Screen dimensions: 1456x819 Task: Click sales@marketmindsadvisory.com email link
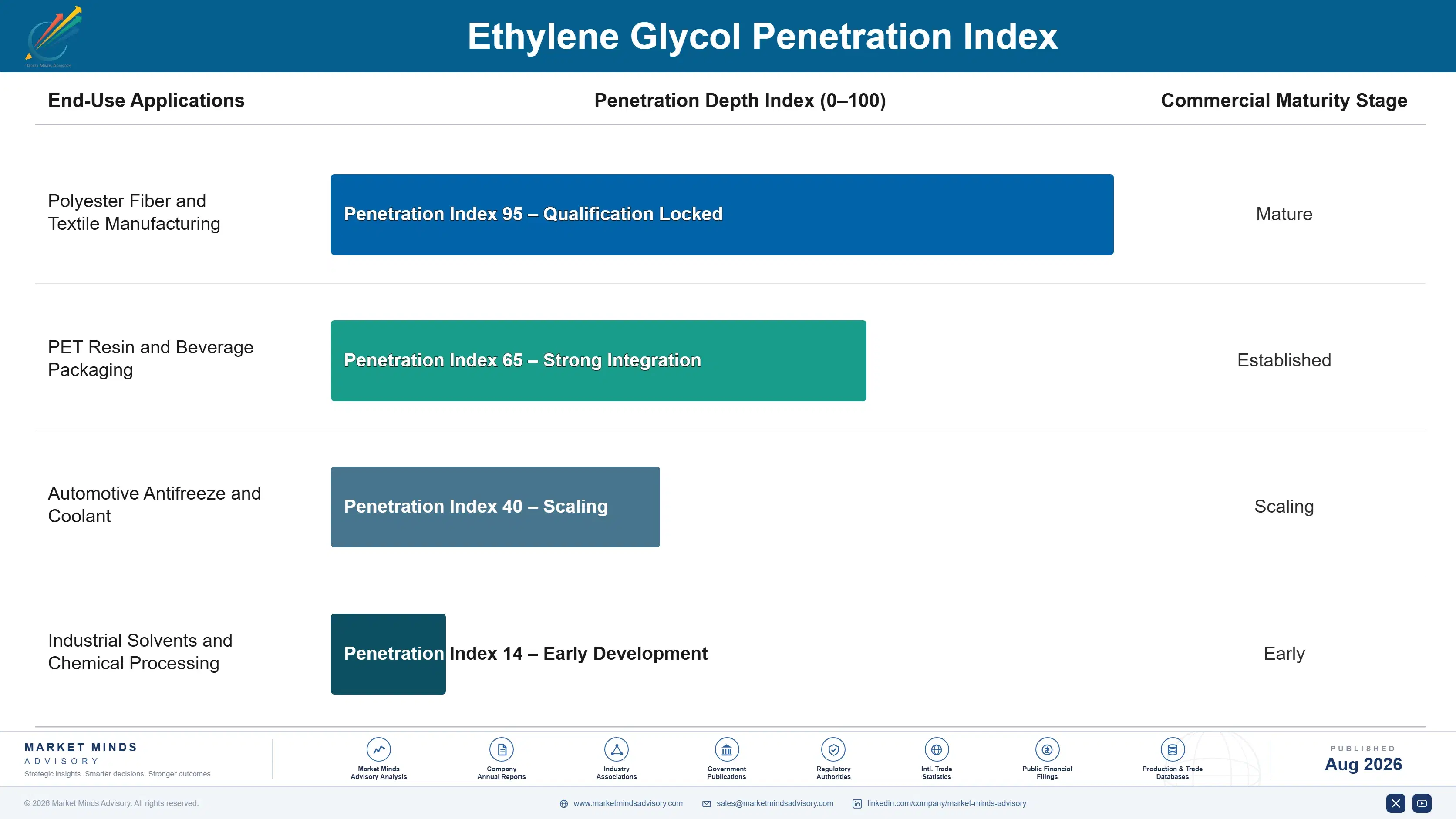(775, 803)
